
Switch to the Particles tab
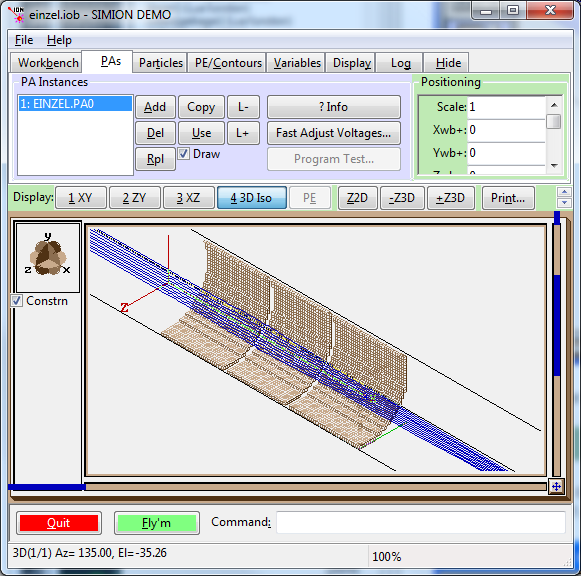[x=161, y=63]
